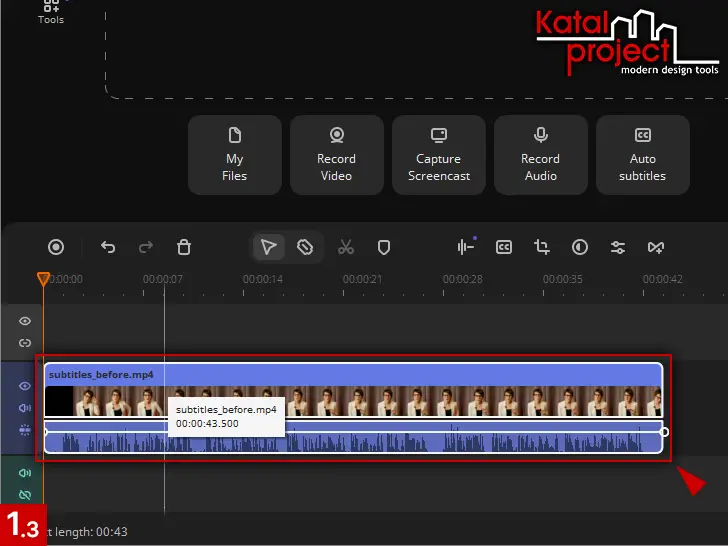Mute the main video track audio

coord(25,408)
